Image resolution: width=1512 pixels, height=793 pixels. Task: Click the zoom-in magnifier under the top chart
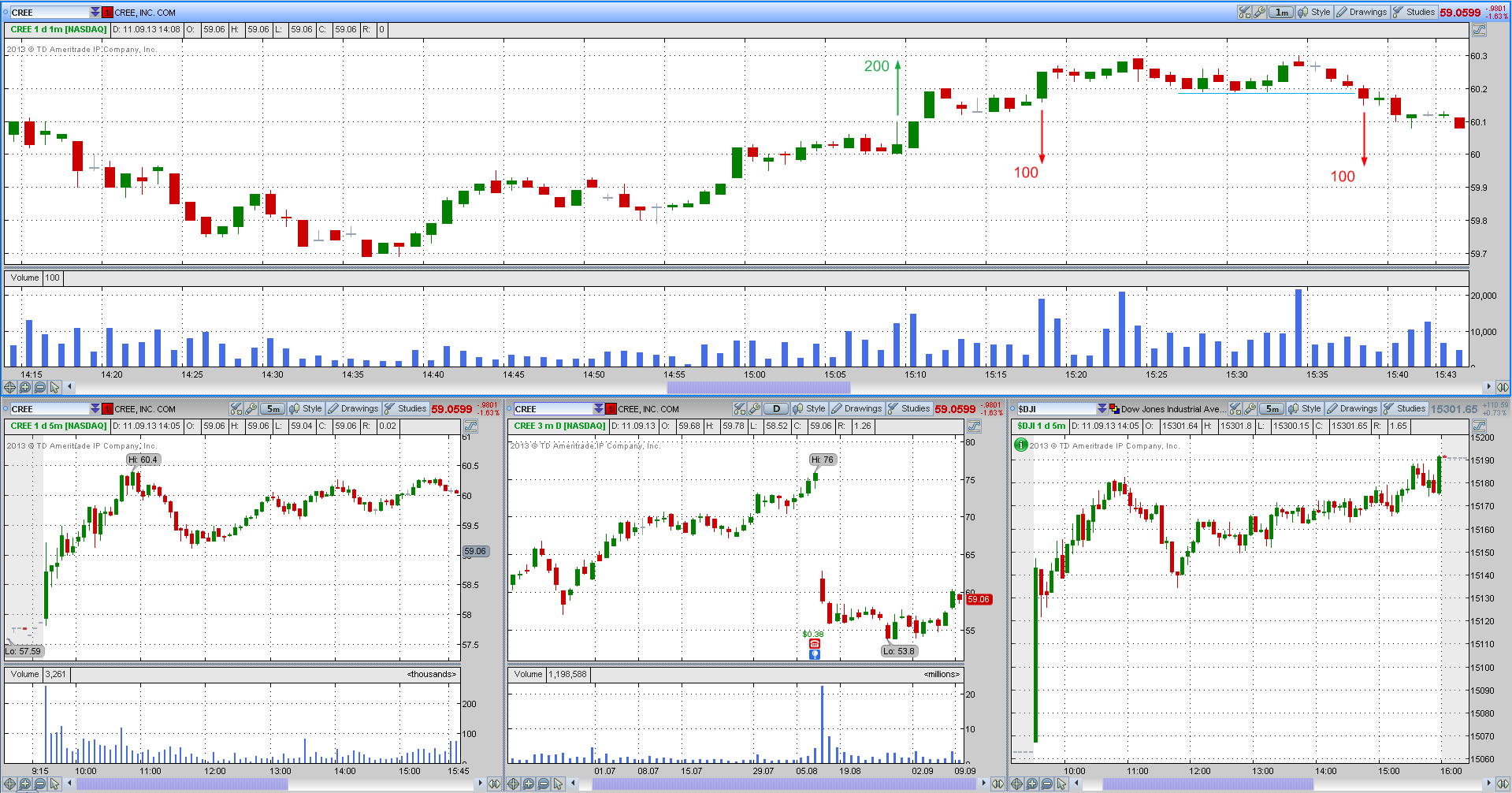[x=24, y=387]
